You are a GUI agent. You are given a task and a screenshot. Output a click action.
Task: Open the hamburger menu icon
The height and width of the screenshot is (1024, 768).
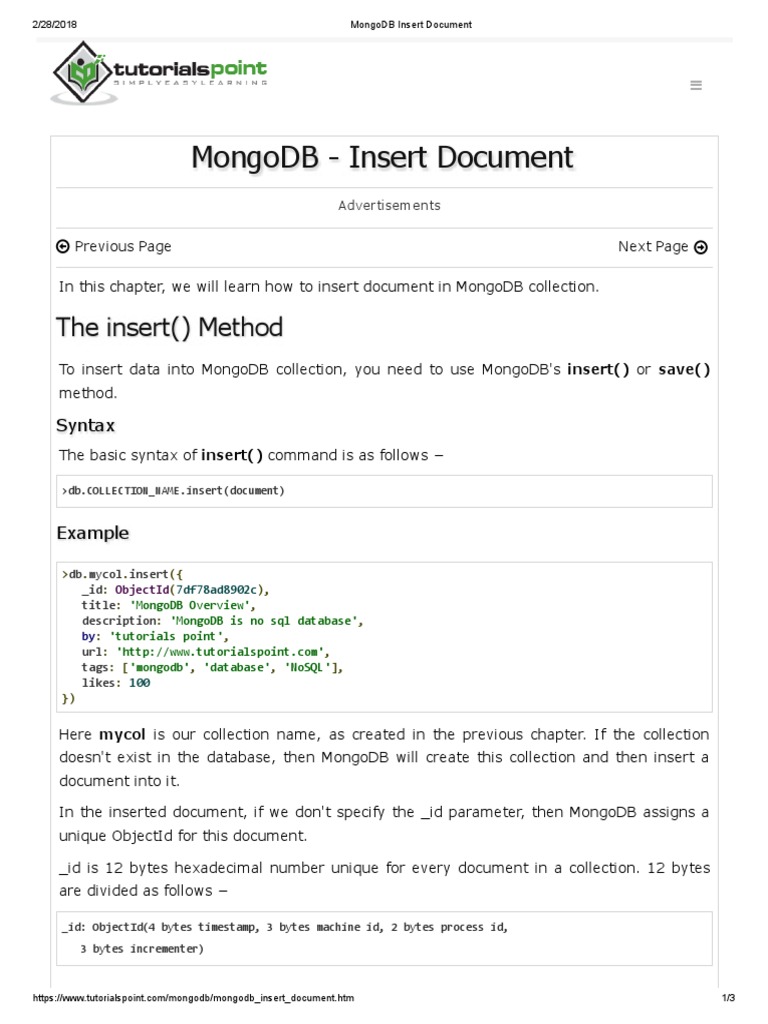pos(696,86)
